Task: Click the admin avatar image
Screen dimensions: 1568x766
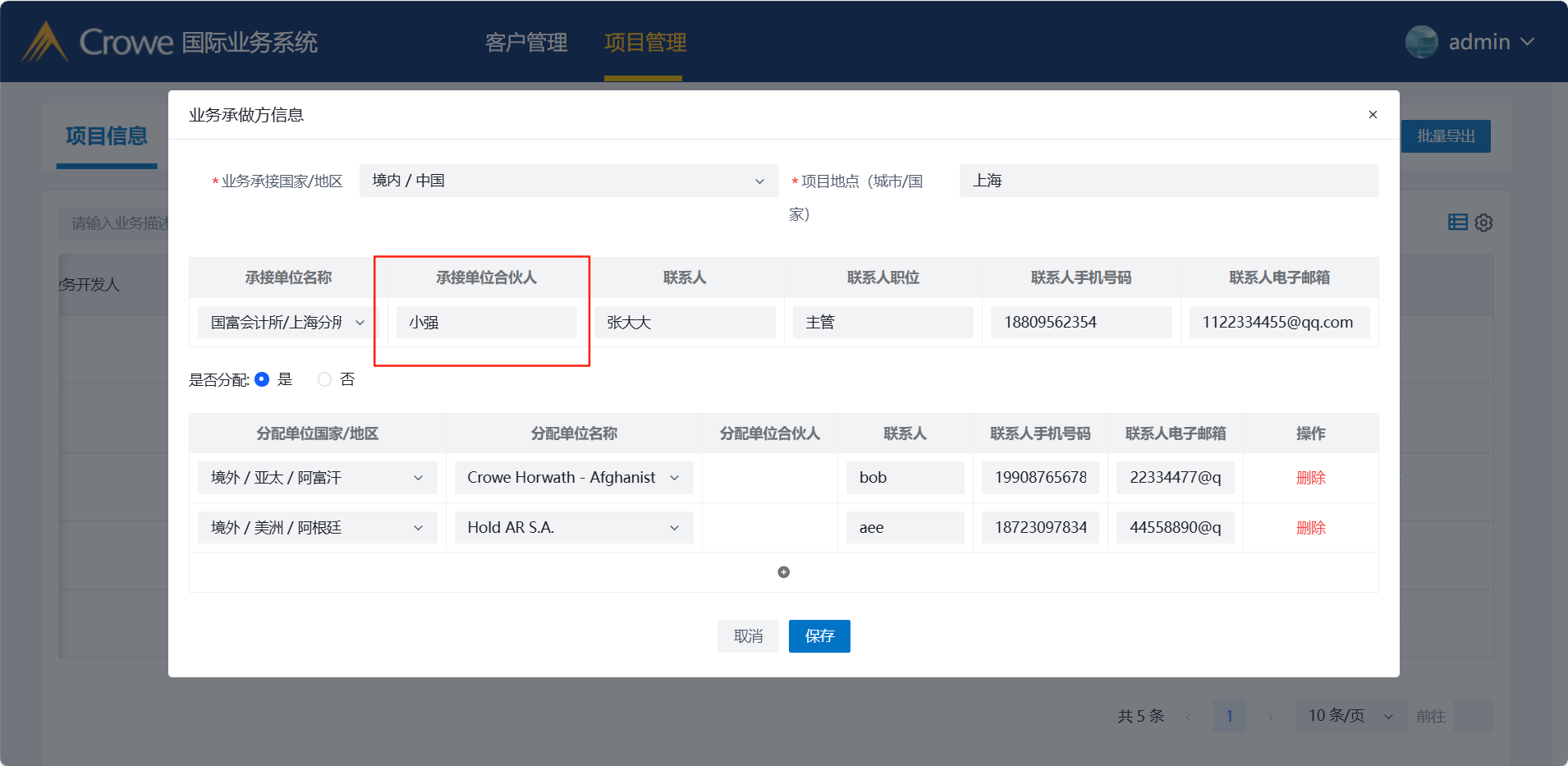Action: click(1421, 42)
